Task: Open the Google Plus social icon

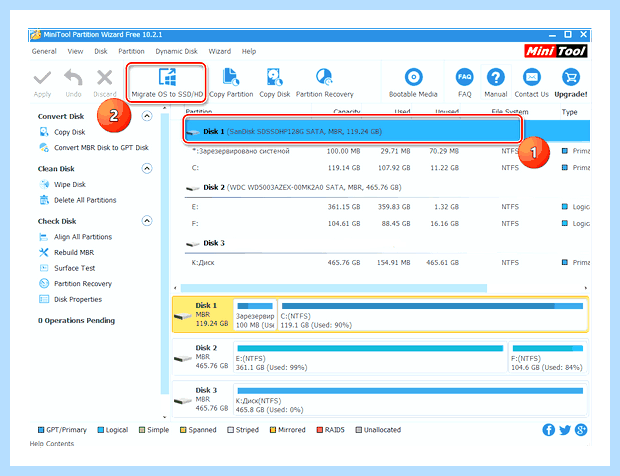Action: click(580, 430)
